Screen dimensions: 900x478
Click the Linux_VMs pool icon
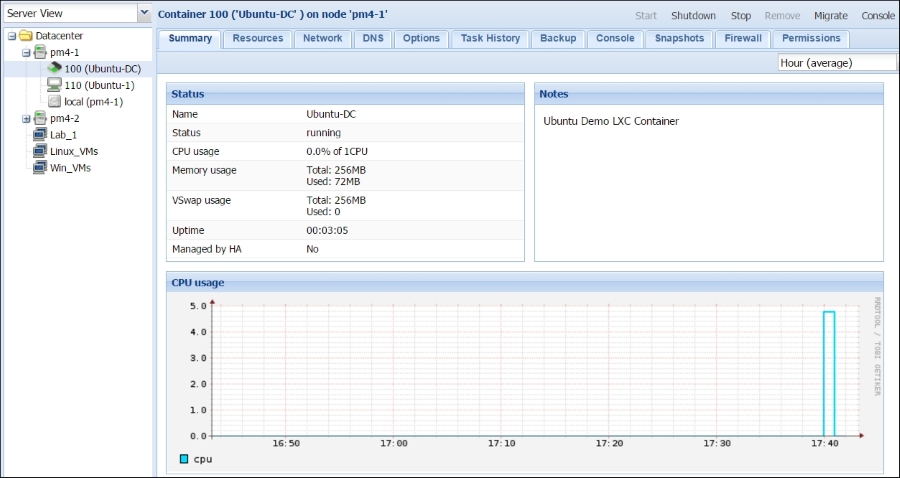(x=40, y=151)
